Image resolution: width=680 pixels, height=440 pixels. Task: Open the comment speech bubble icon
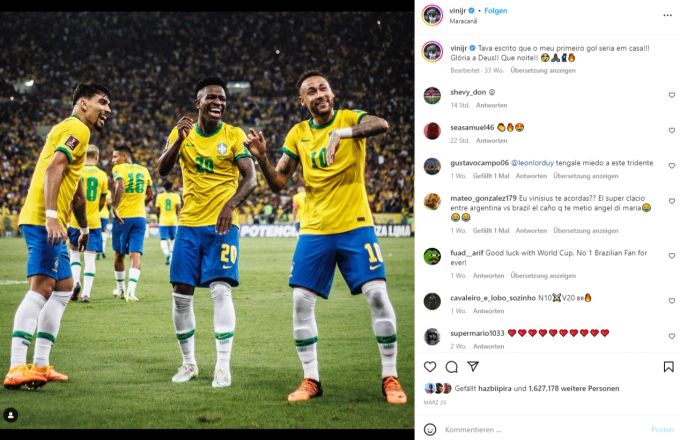pos(451,367)
